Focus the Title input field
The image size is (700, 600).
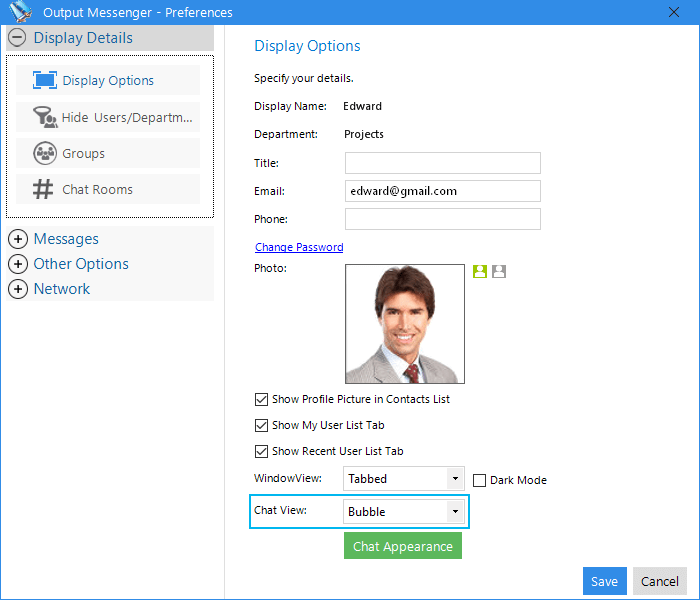(x=442, y=163)
